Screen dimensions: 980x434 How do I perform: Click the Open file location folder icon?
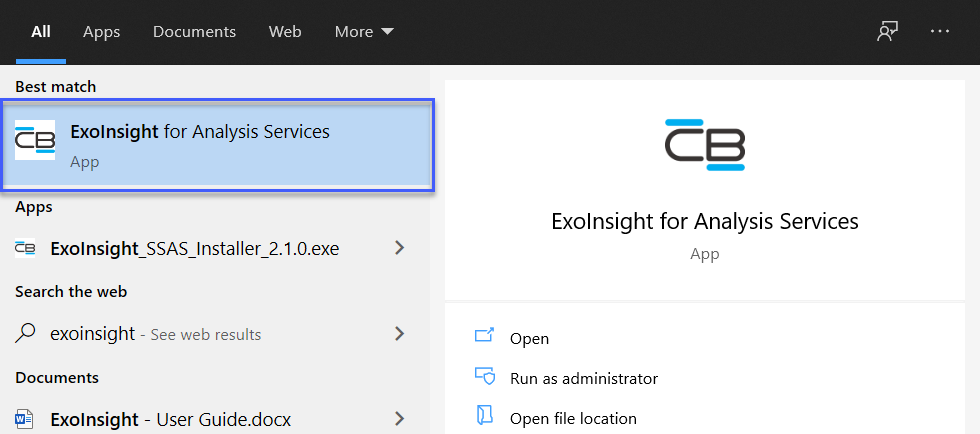click(485, 418)
